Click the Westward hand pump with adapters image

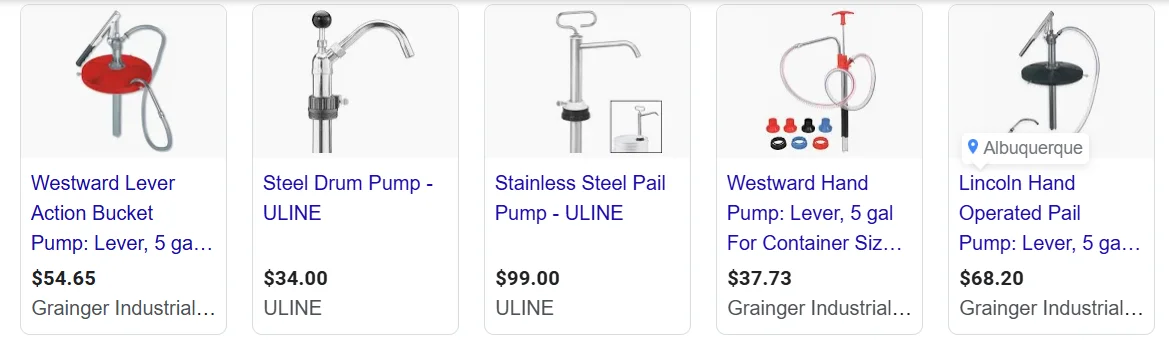coord(819,81)
